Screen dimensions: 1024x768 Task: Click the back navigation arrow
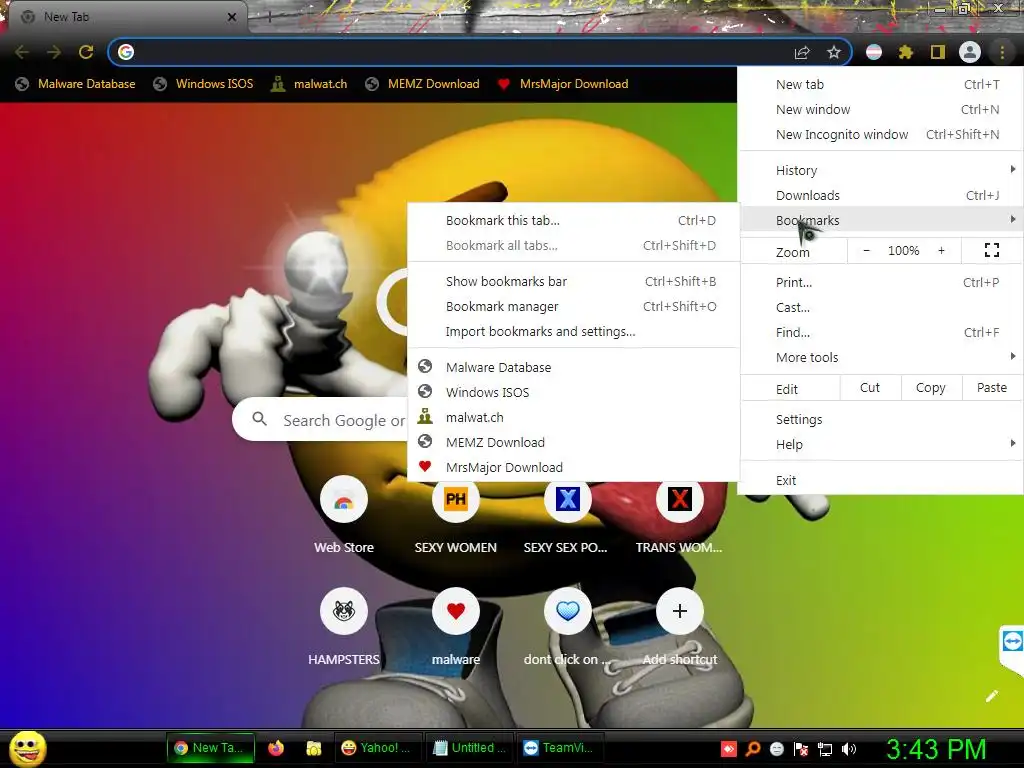pyautogui.click(x=22, y=52)
